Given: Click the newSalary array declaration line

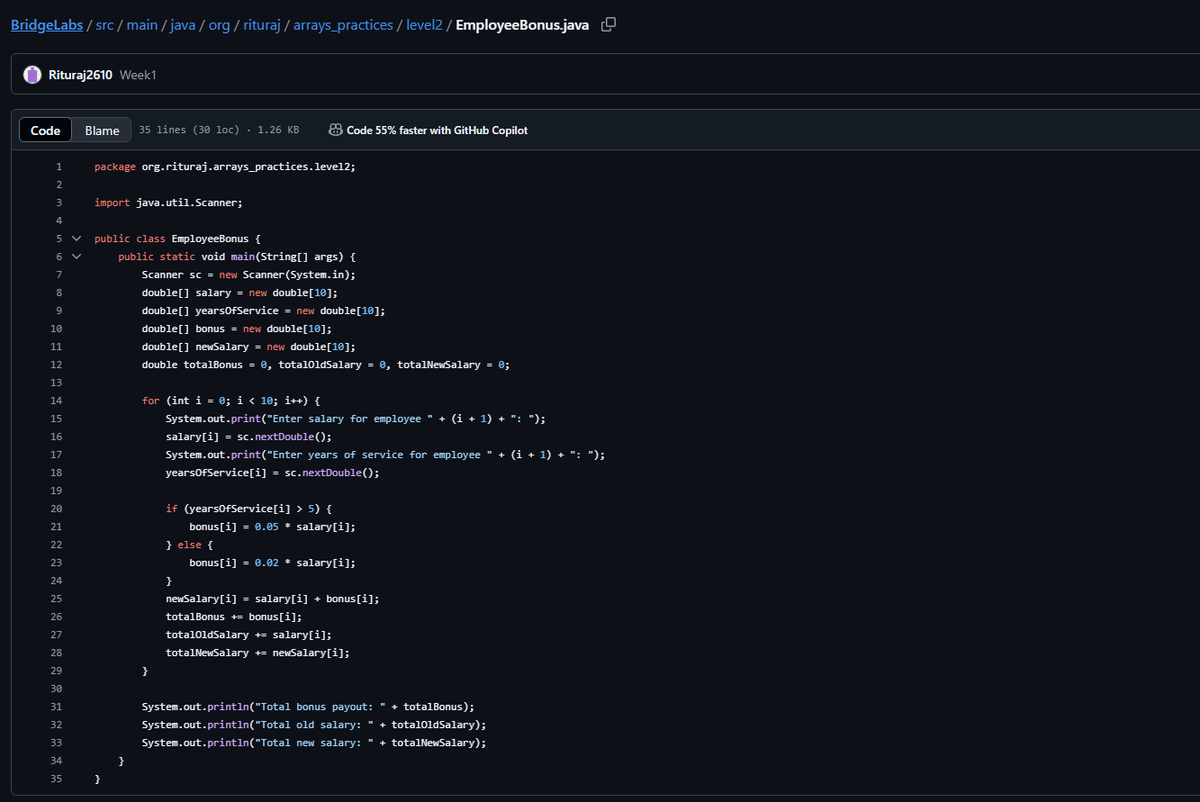Looking at the screenshot, I should pyautogui.click(x=248, y=347).
